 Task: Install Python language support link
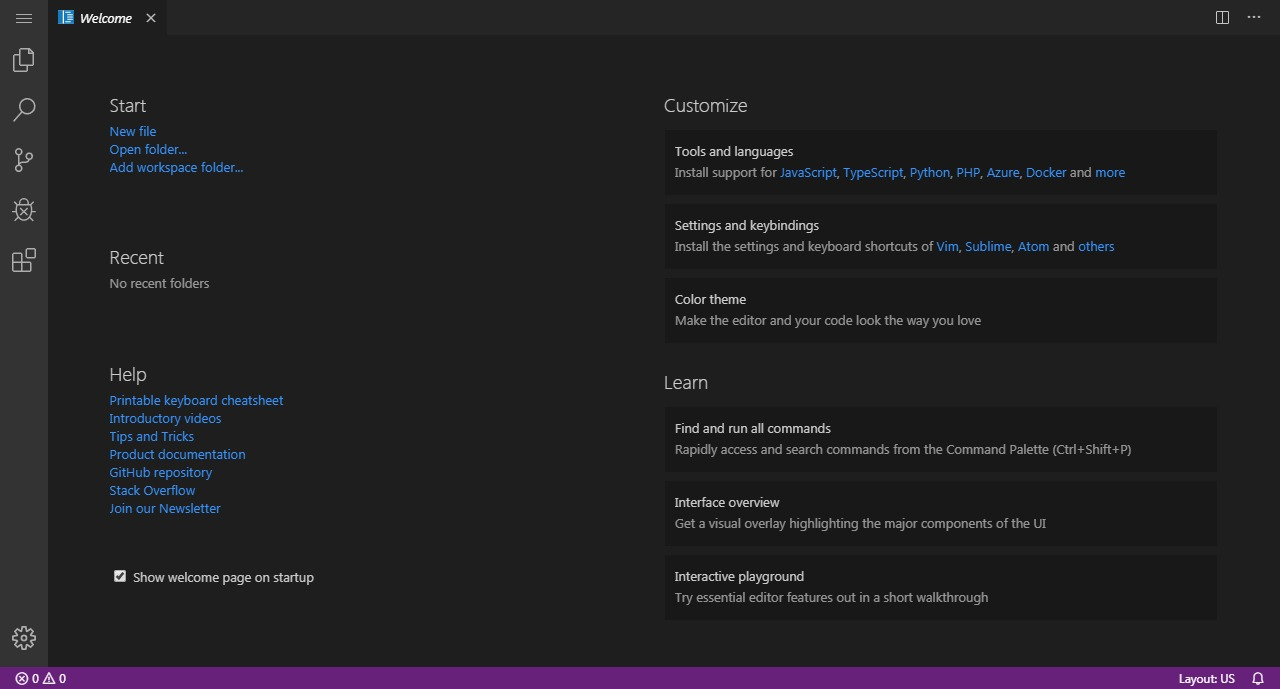point(929,172)
